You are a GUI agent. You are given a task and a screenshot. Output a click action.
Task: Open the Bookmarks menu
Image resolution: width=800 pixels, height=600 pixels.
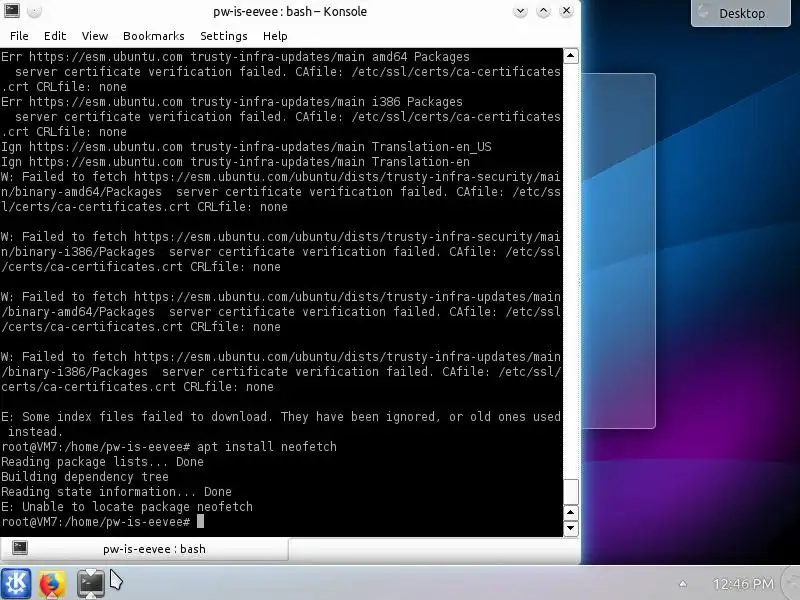[x=154, y=36]
